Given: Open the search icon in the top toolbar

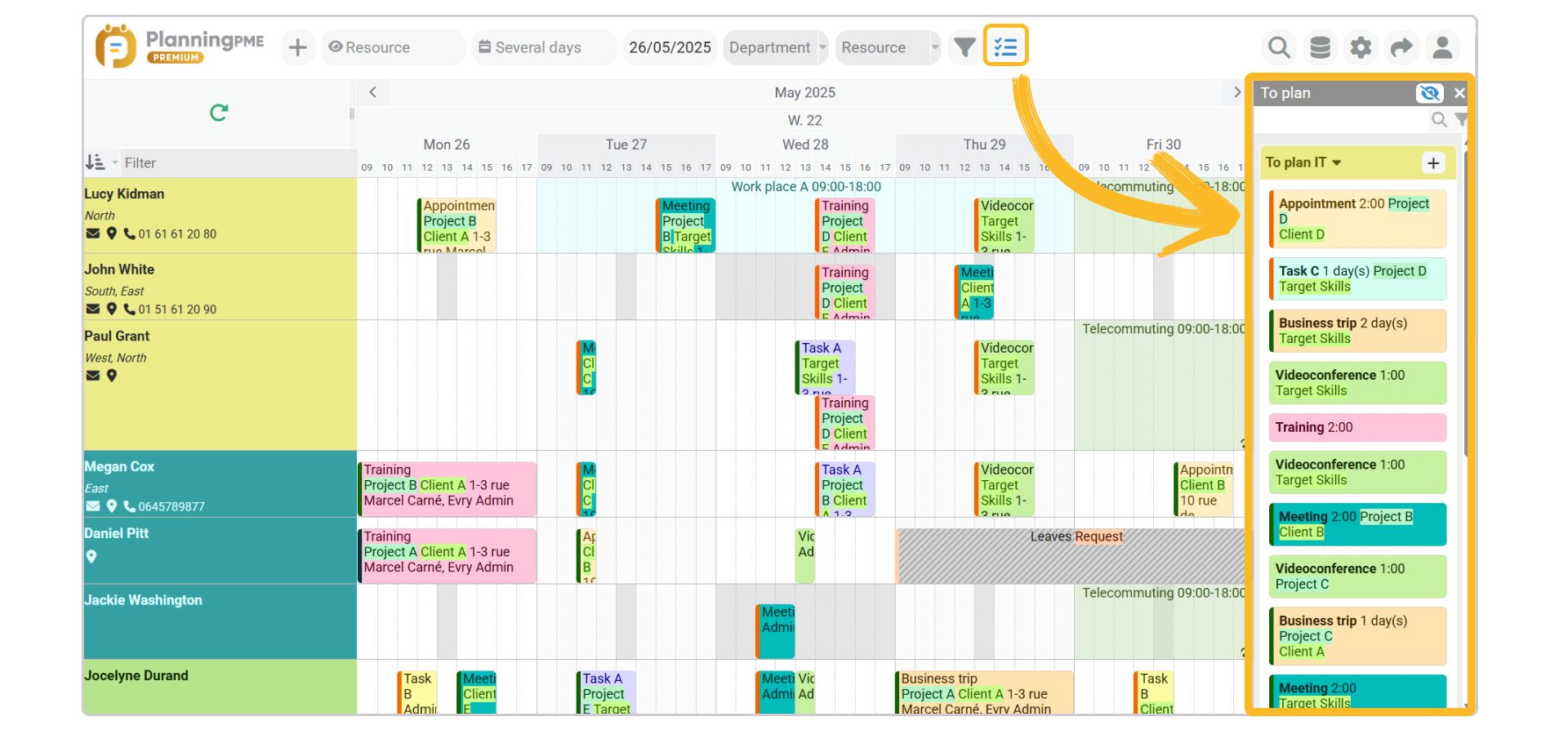Looking at the screenshot, I should [x=1279, y=47].
